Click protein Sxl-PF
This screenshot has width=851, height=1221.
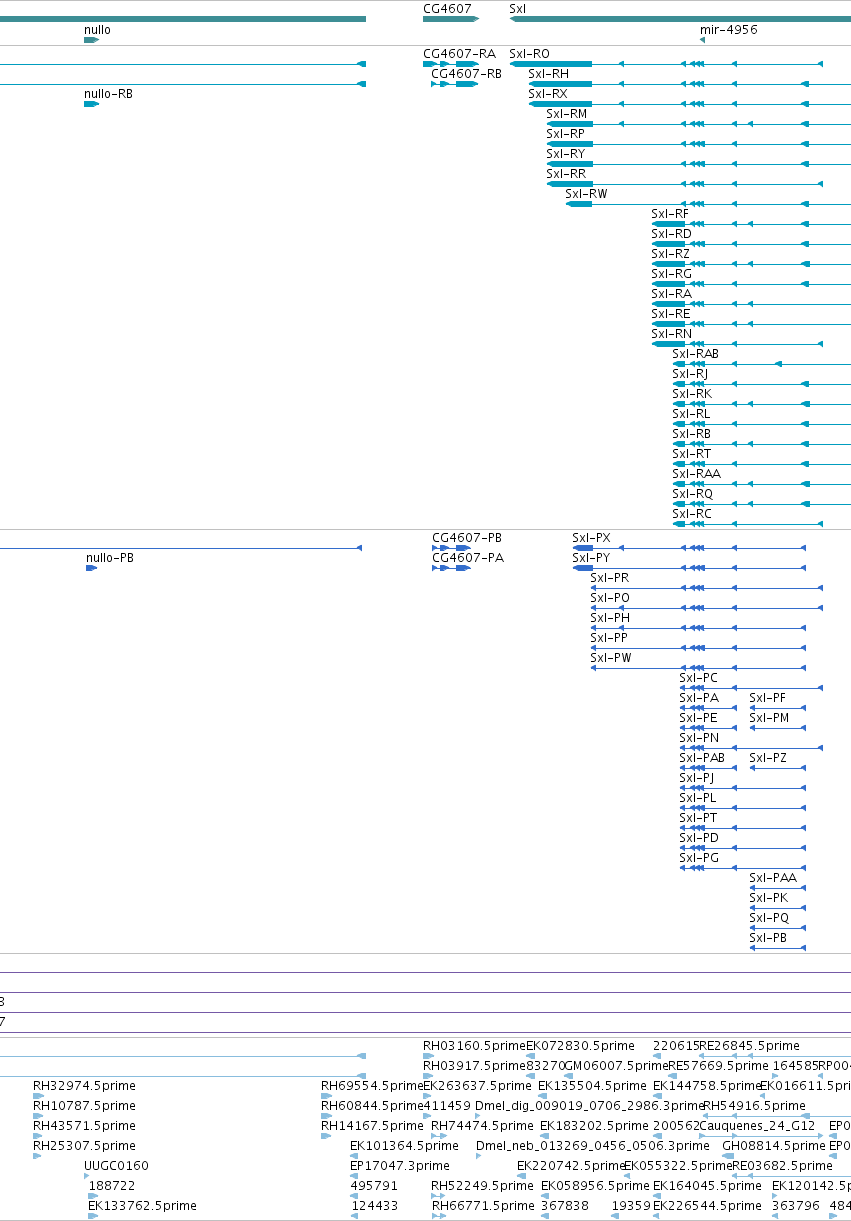pyautogui.click(x=768, y=698)
